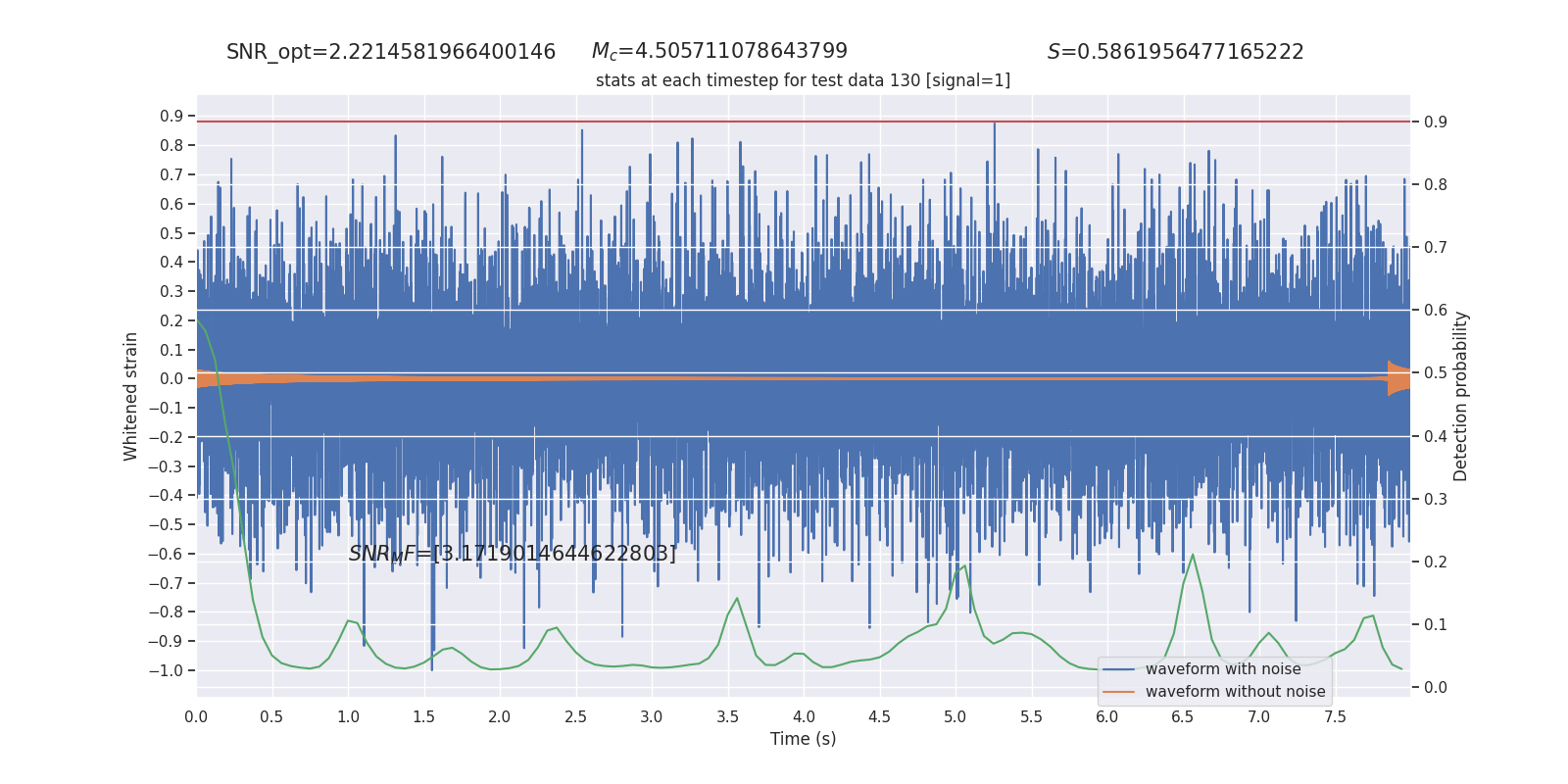Click the SNR_MF annotation inside the plot
This screenshot has width=1568, height=784.
[x=513, y=554]
